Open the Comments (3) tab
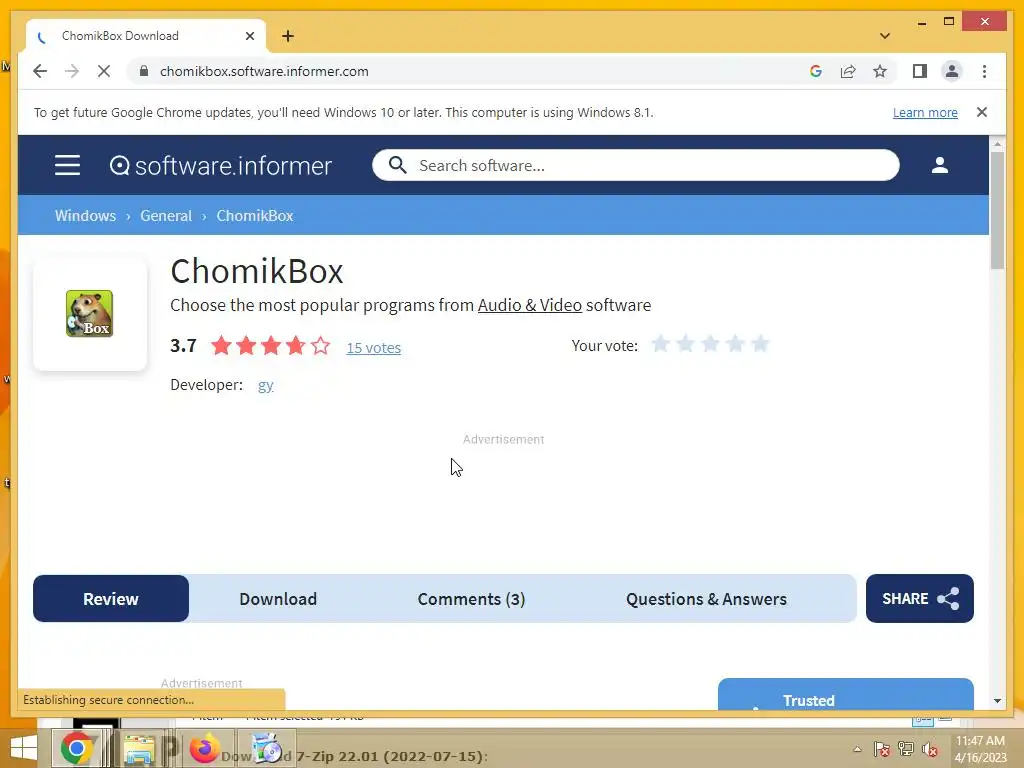Viewport: 1024px width, 768px height. point(472,599)
